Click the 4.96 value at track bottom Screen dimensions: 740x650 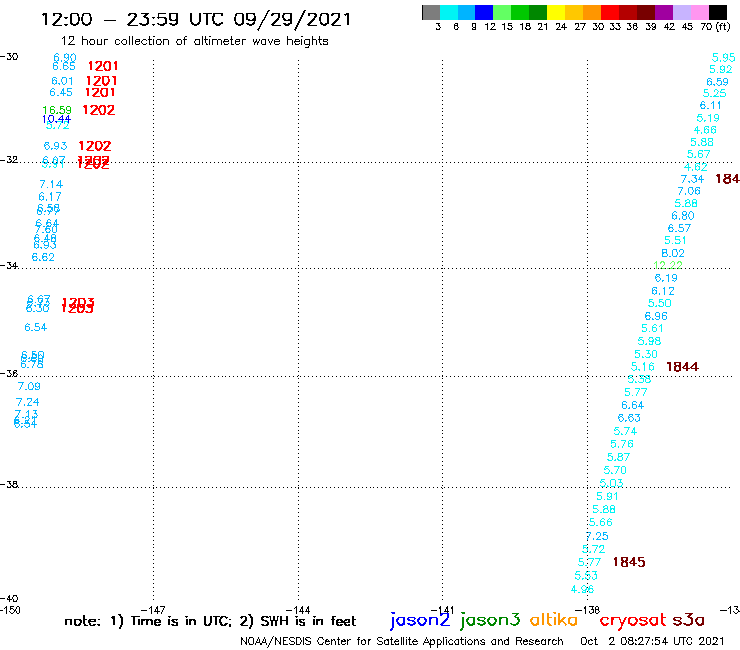[582, 589]
